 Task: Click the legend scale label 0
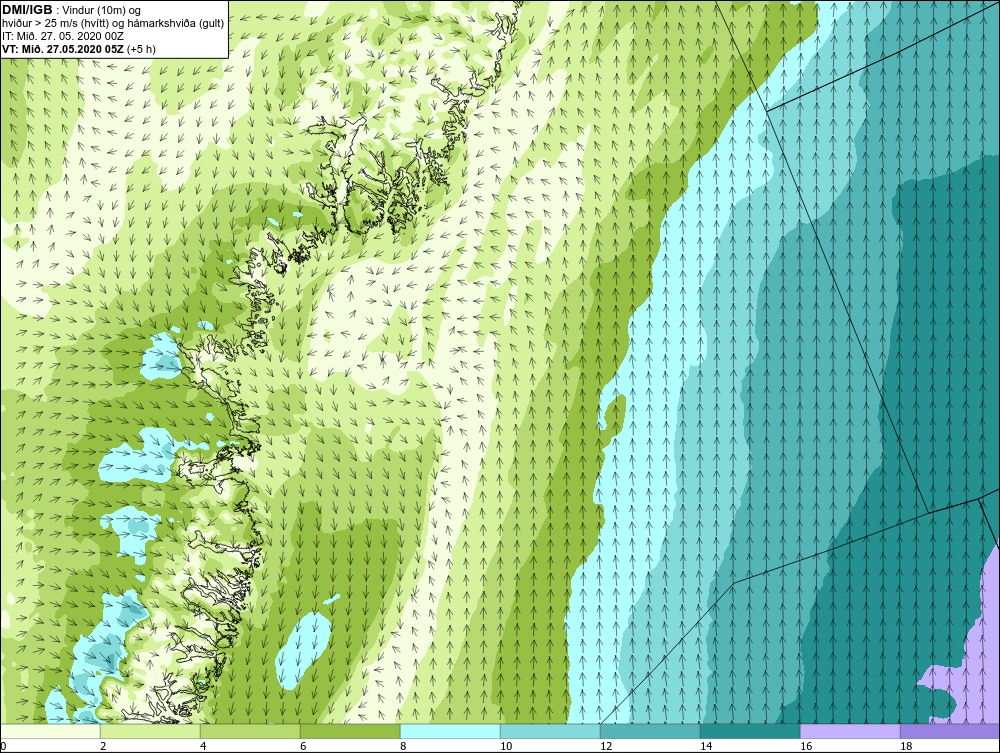(3, 746)
